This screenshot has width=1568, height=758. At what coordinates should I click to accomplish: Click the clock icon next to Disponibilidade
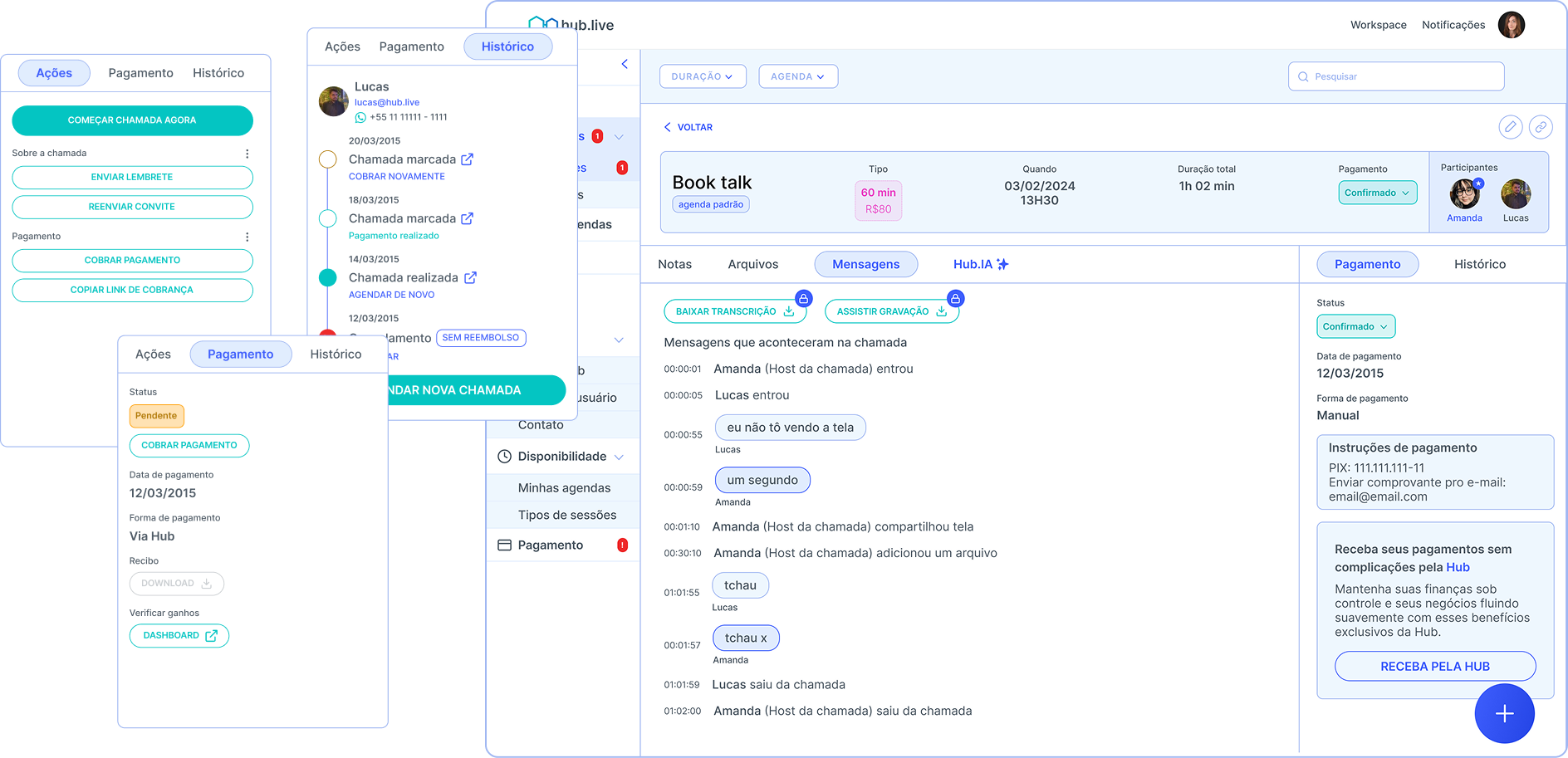pos(503,456)
